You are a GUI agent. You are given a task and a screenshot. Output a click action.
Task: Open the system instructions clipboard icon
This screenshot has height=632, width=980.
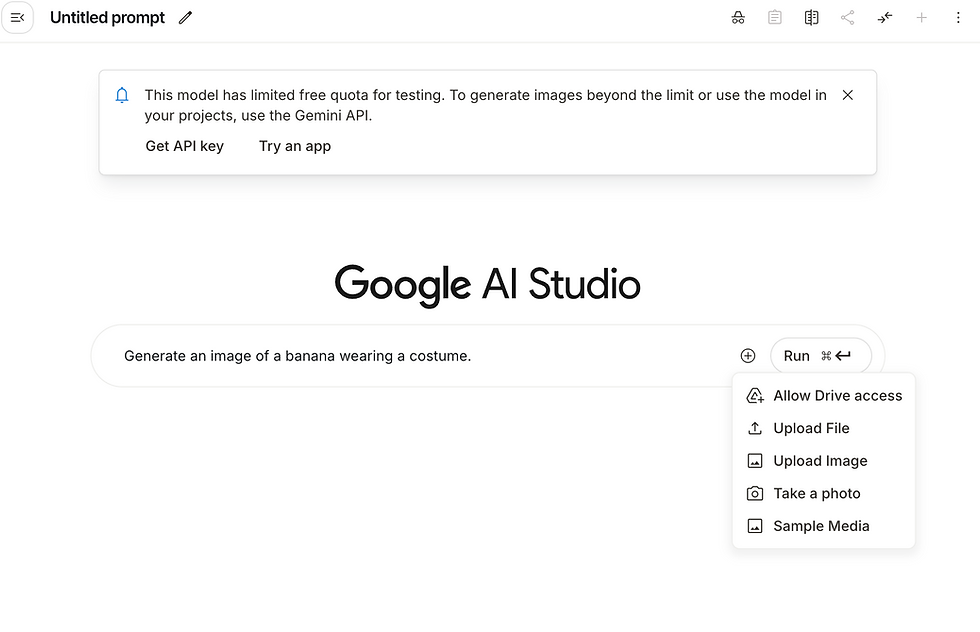[775, 18]
